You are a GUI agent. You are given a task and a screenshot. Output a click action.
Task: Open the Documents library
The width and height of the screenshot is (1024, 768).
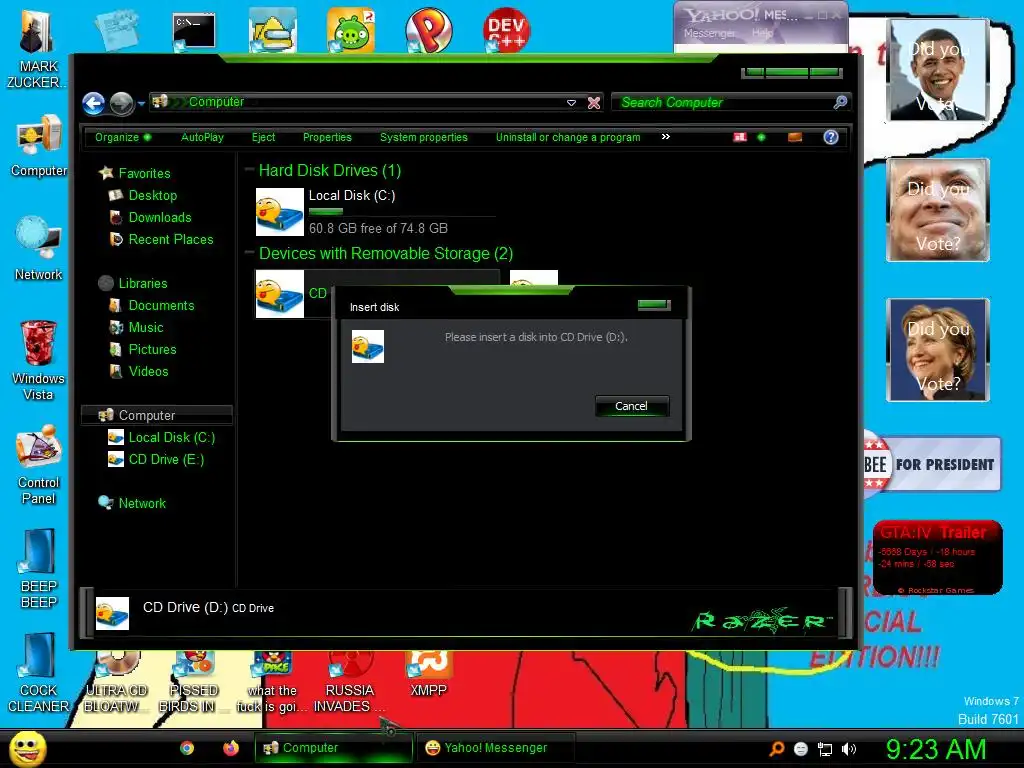(x=161, y=306)
